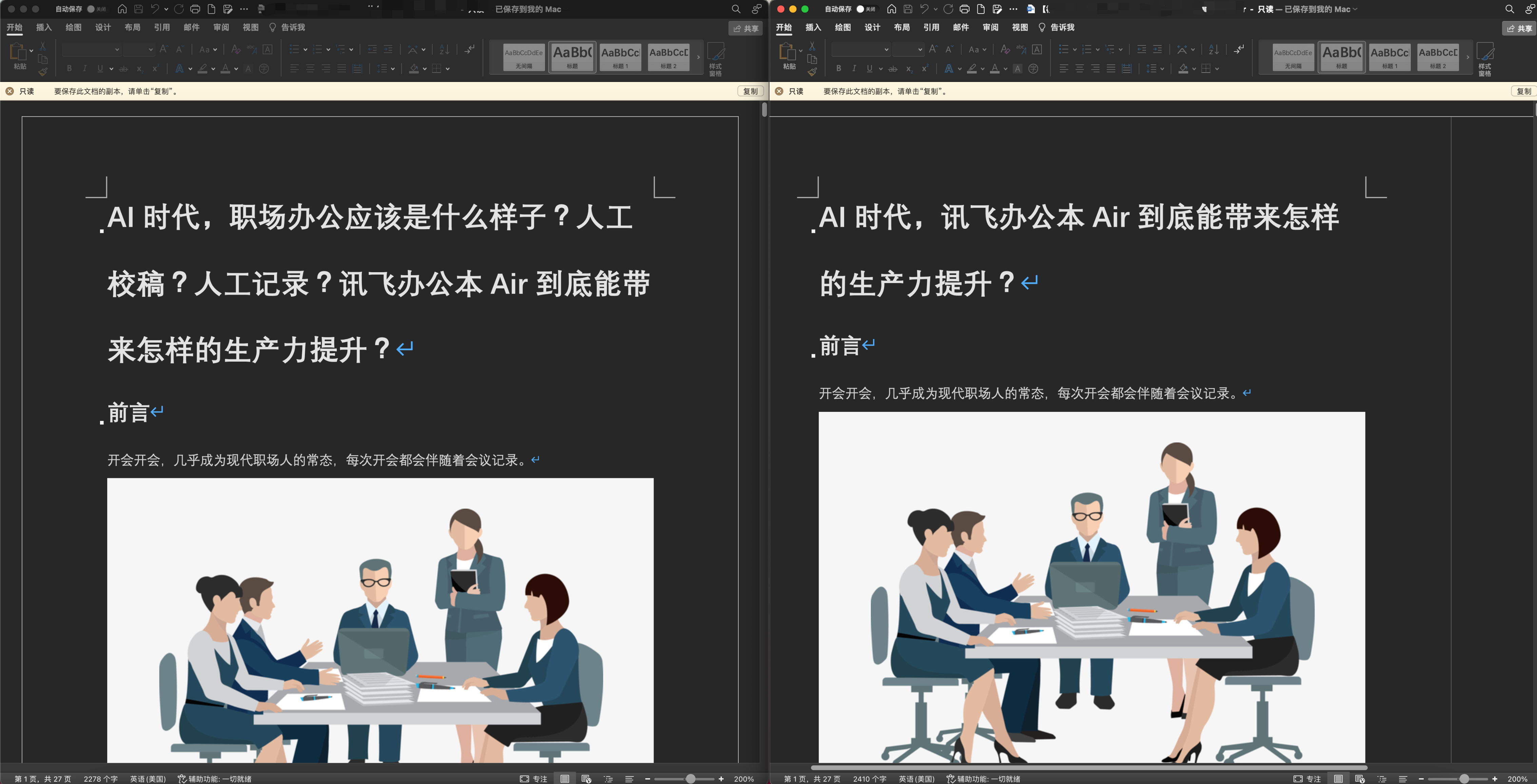The image size is (1537, 784).
Task: Click Sort A-Z icon in right window ribbon
Action: click(x=1213, y=49)
